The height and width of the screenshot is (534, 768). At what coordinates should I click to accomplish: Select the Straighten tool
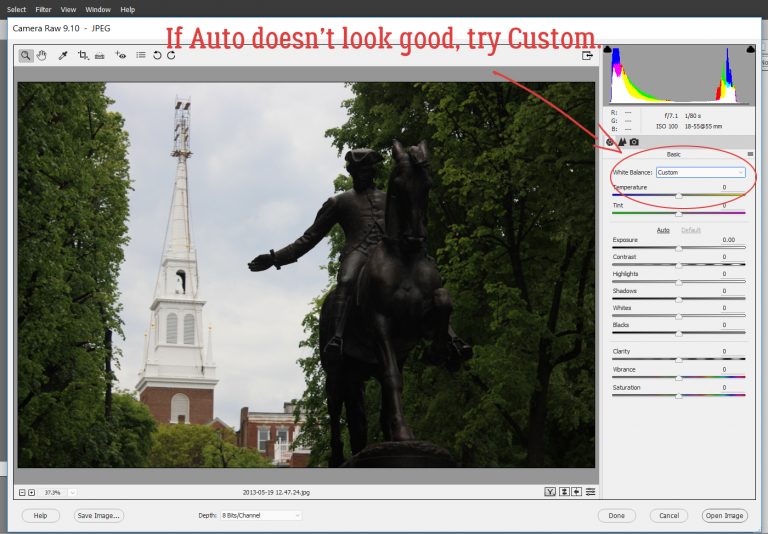[x=99, y=56]
